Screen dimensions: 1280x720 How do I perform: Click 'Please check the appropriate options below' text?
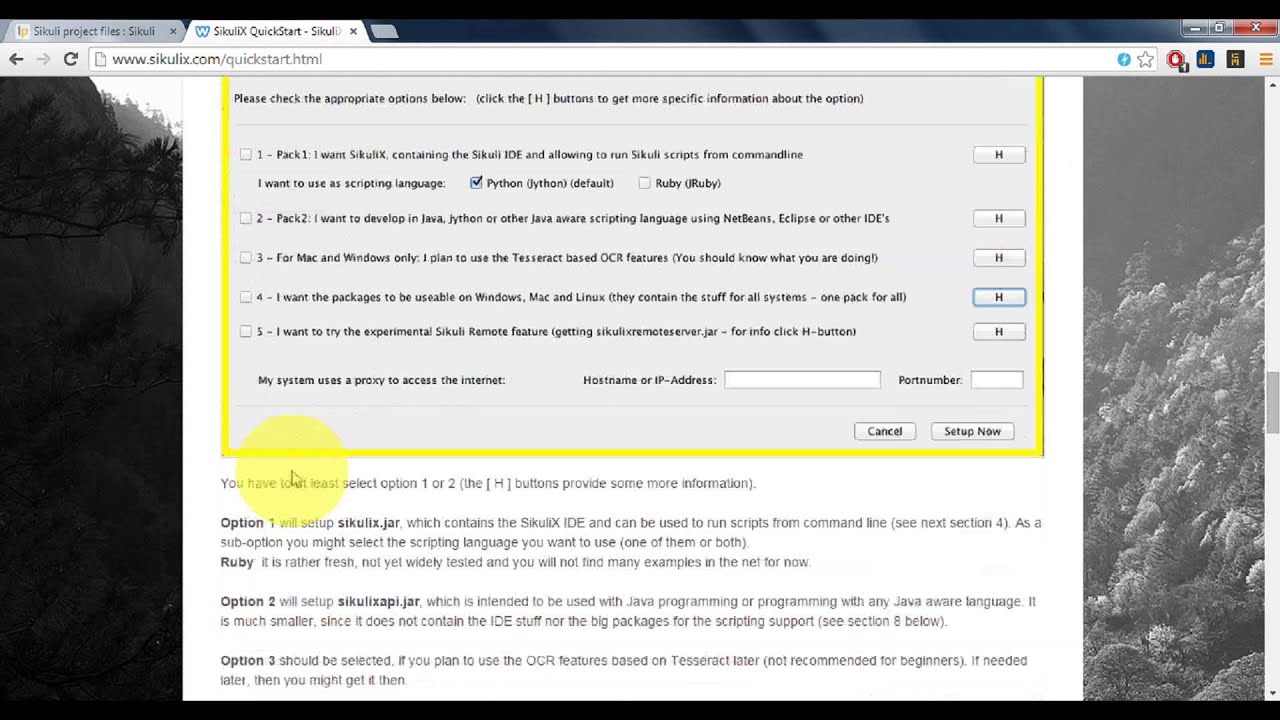(x=350, y=98)
